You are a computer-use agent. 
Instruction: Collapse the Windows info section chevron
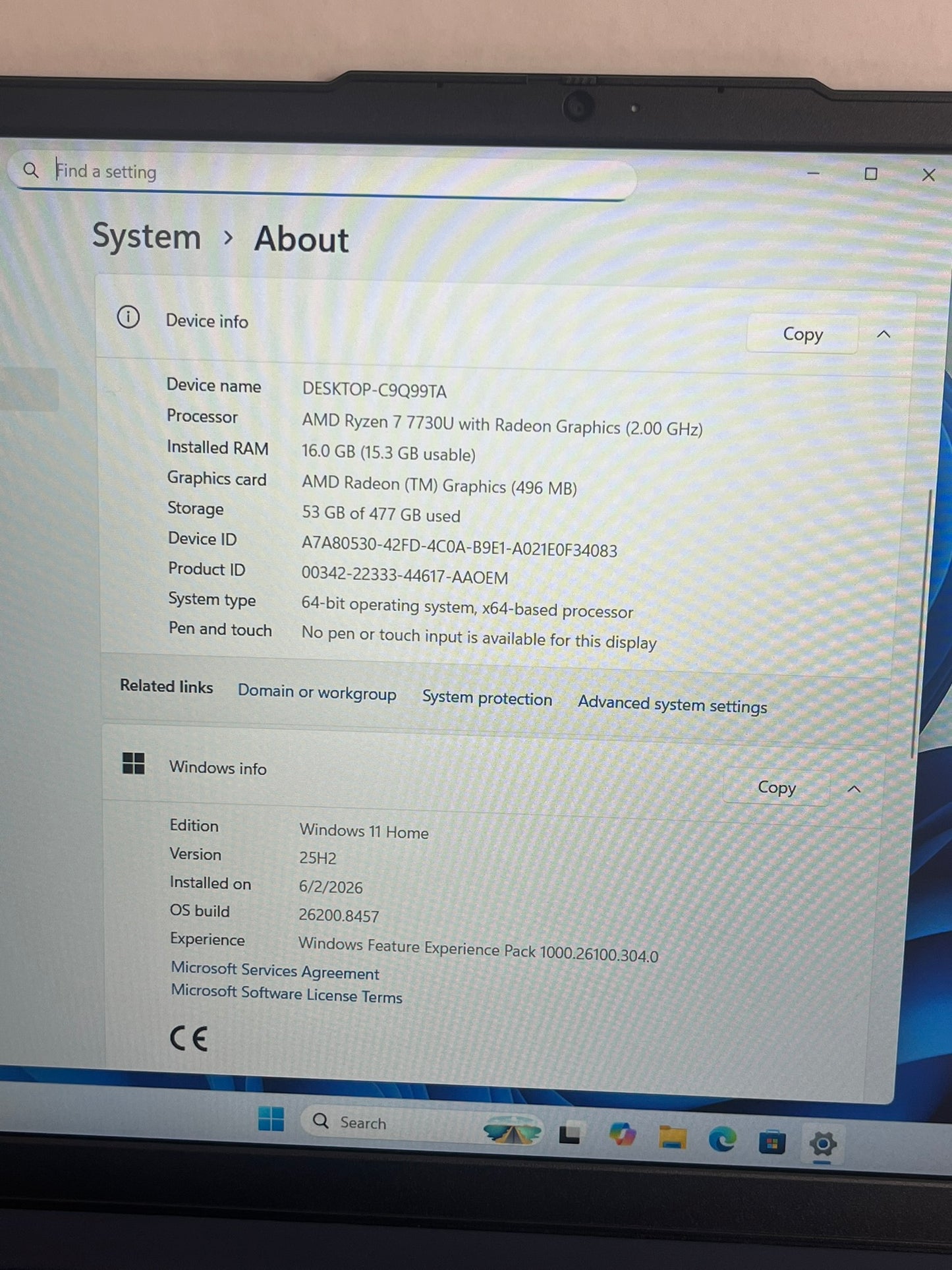(854, 789)
